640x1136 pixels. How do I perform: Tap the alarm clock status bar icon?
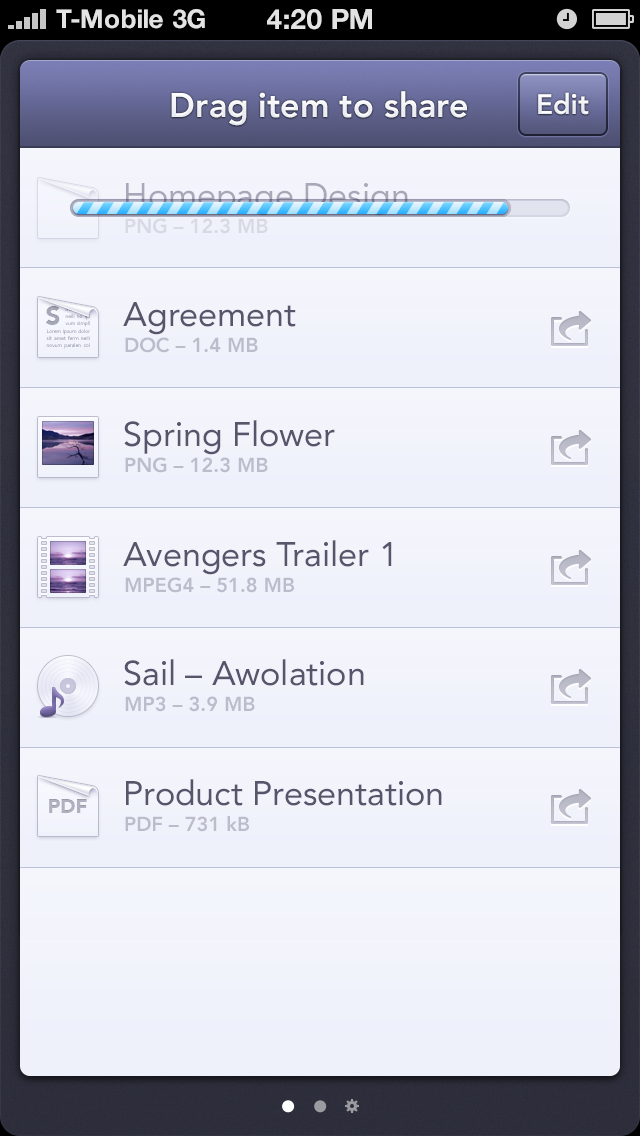pyautogui.click(x=567, y=20)
